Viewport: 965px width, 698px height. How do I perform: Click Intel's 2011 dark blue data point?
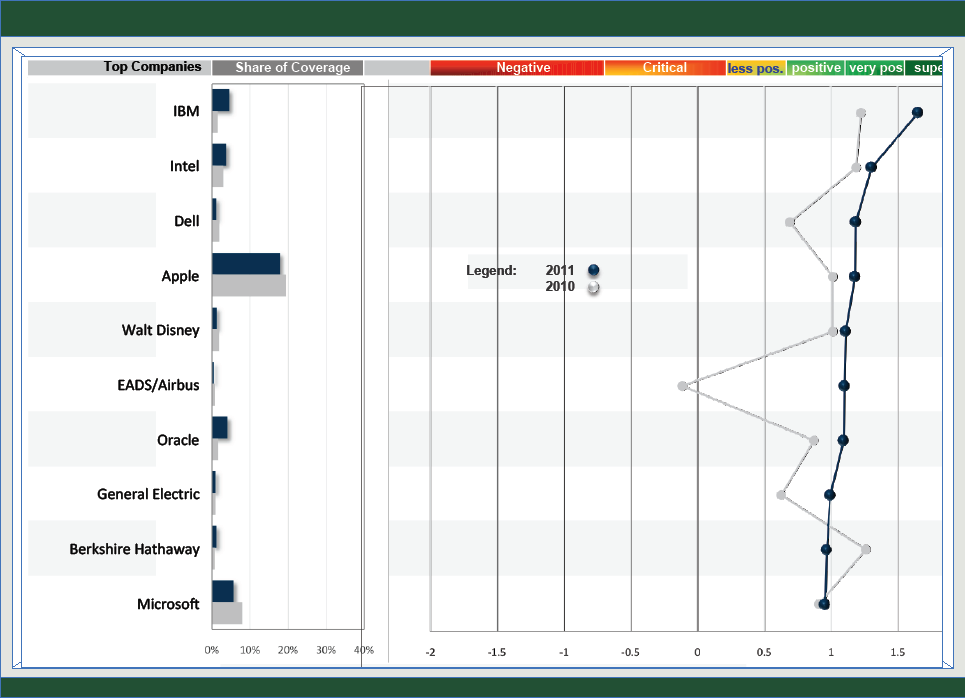click(871, 167)
